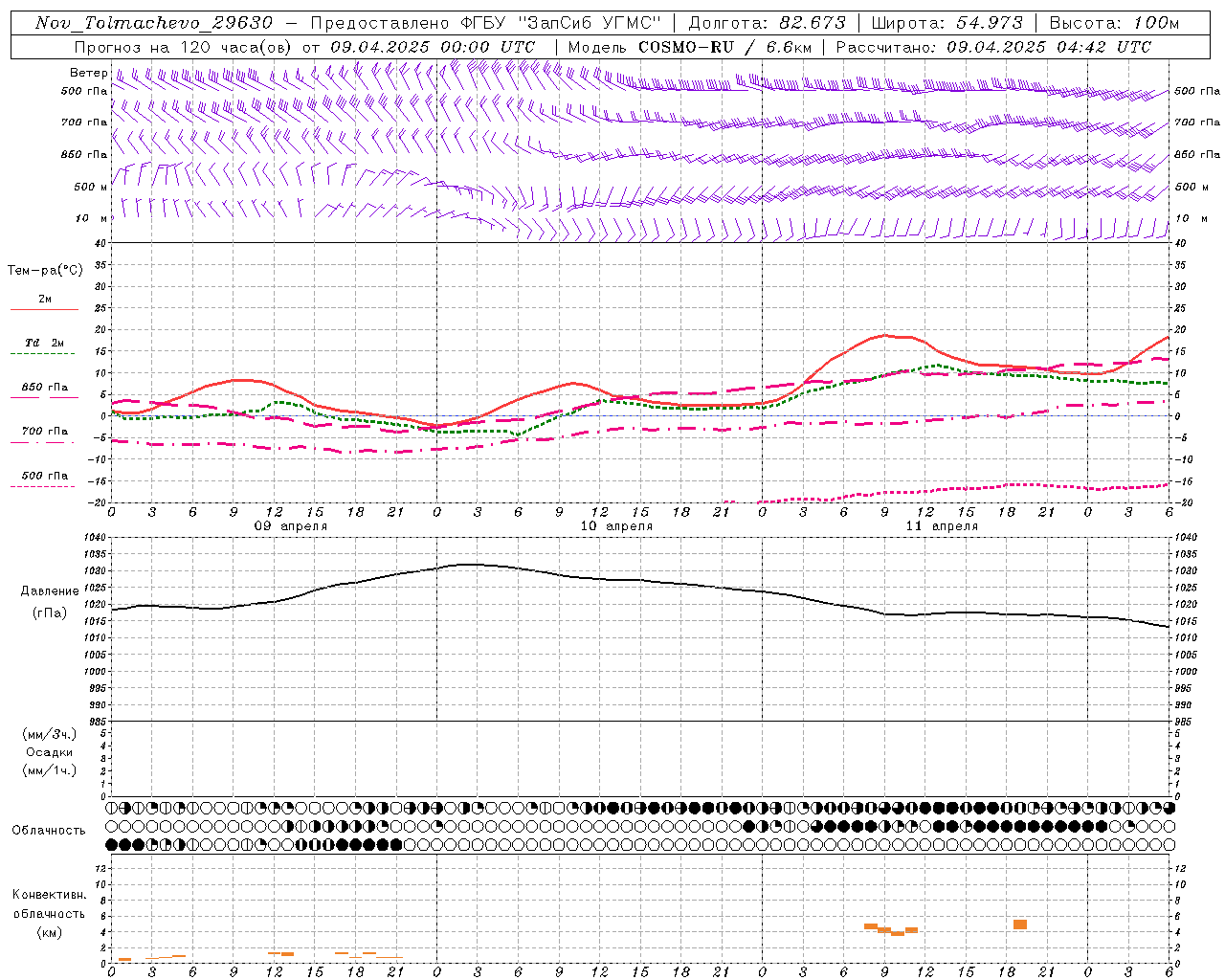Click the Облачность cloudiness label

(x=49, y=830)
